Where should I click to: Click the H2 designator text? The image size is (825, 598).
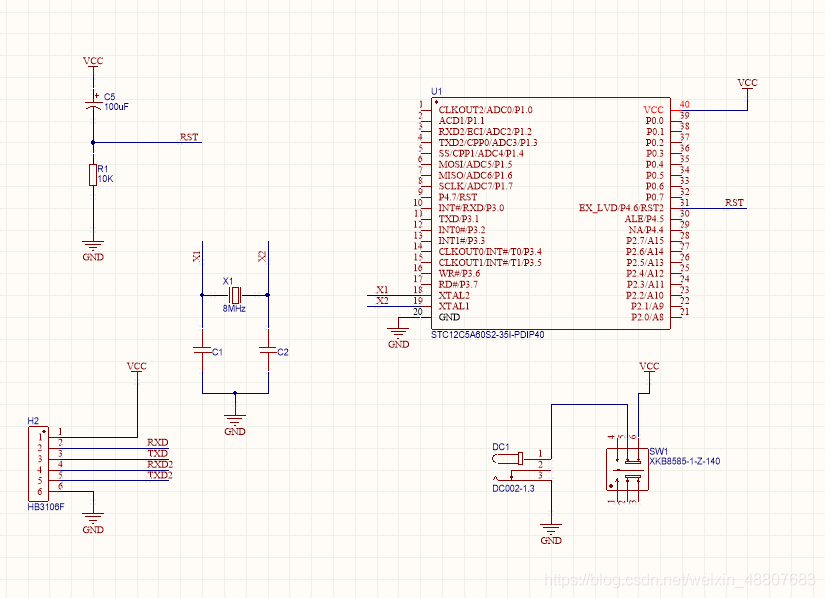click(x=33, y=421)
